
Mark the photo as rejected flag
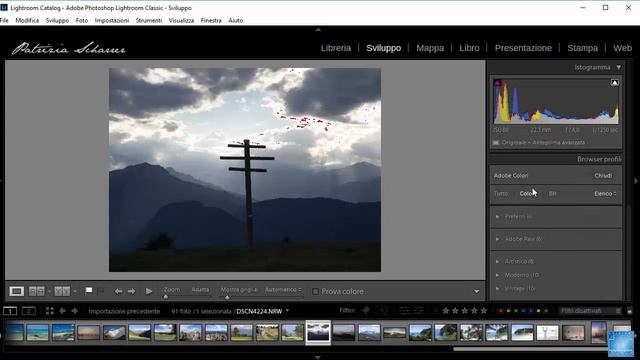click(x=100, y=291)
